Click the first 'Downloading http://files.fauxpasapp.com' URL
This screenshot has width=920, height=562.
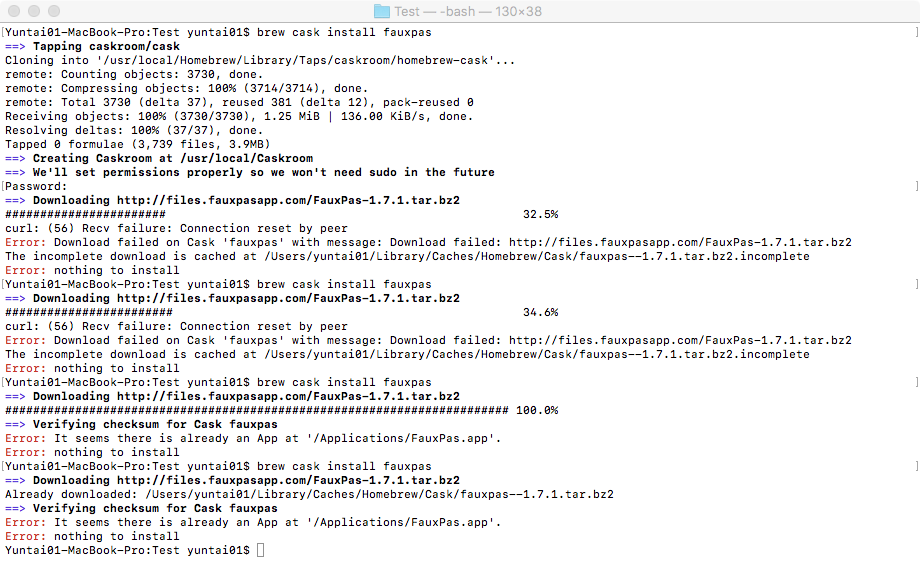[288, 201]
